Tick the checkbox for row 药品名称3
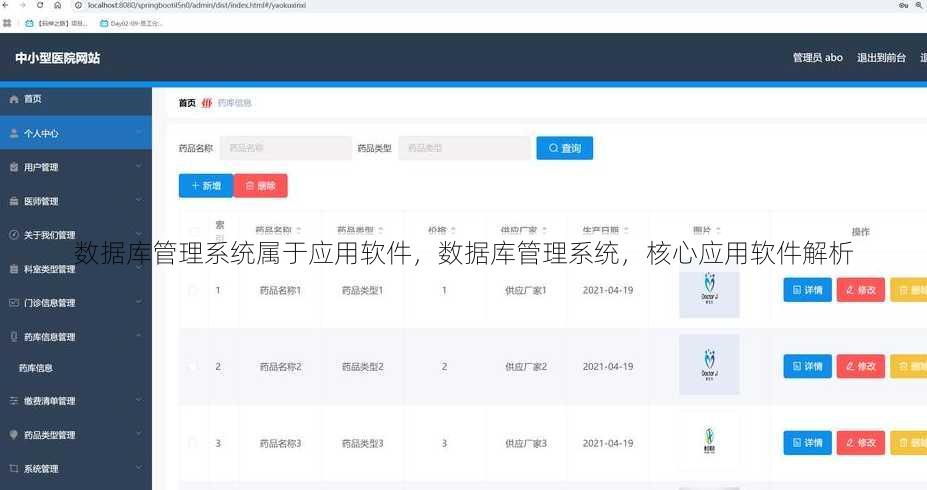Viewport: 927px width, 490px height. 193,443
